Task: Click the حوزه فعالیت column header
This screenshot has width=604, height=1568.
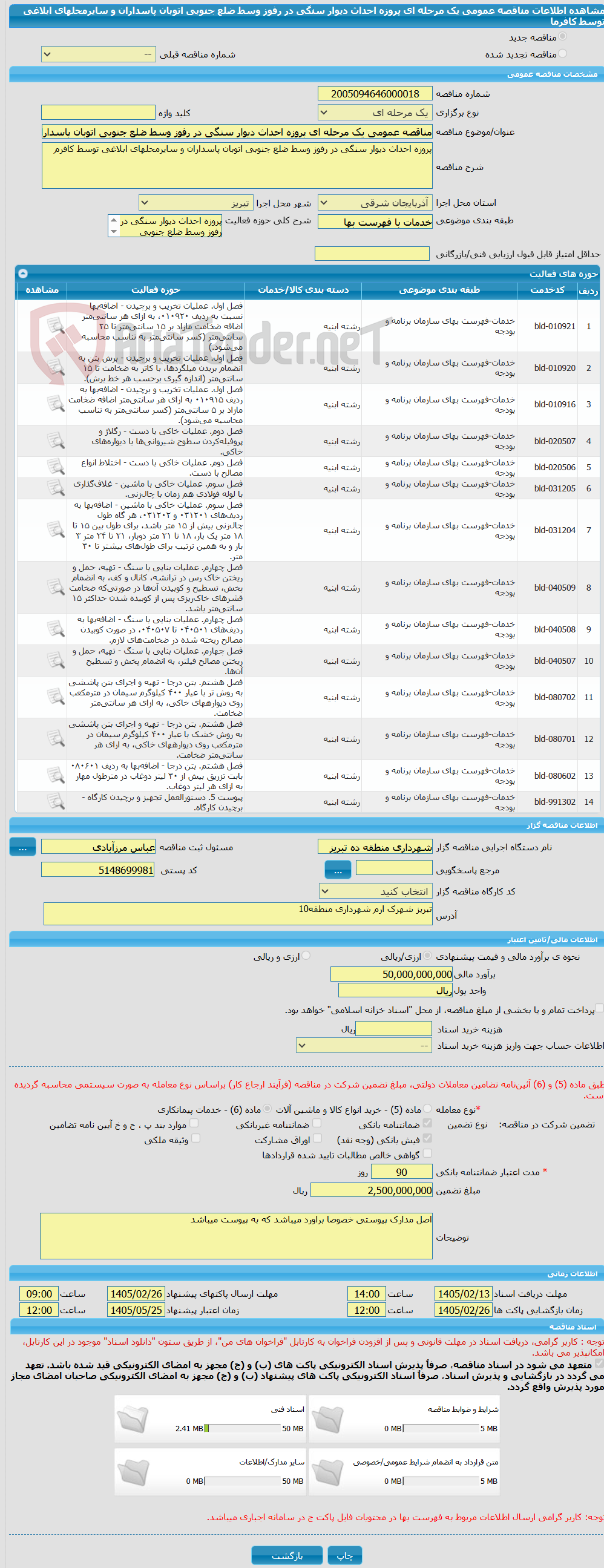Action: click(x=156, y=290)
